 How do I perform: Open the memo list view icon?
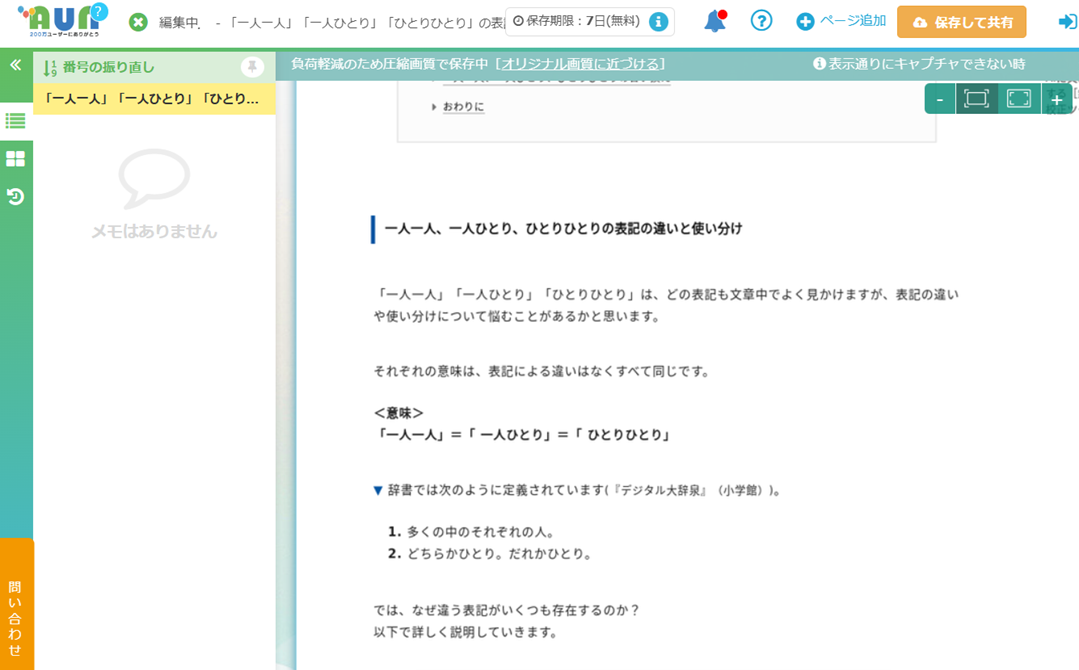pos(16,121)
